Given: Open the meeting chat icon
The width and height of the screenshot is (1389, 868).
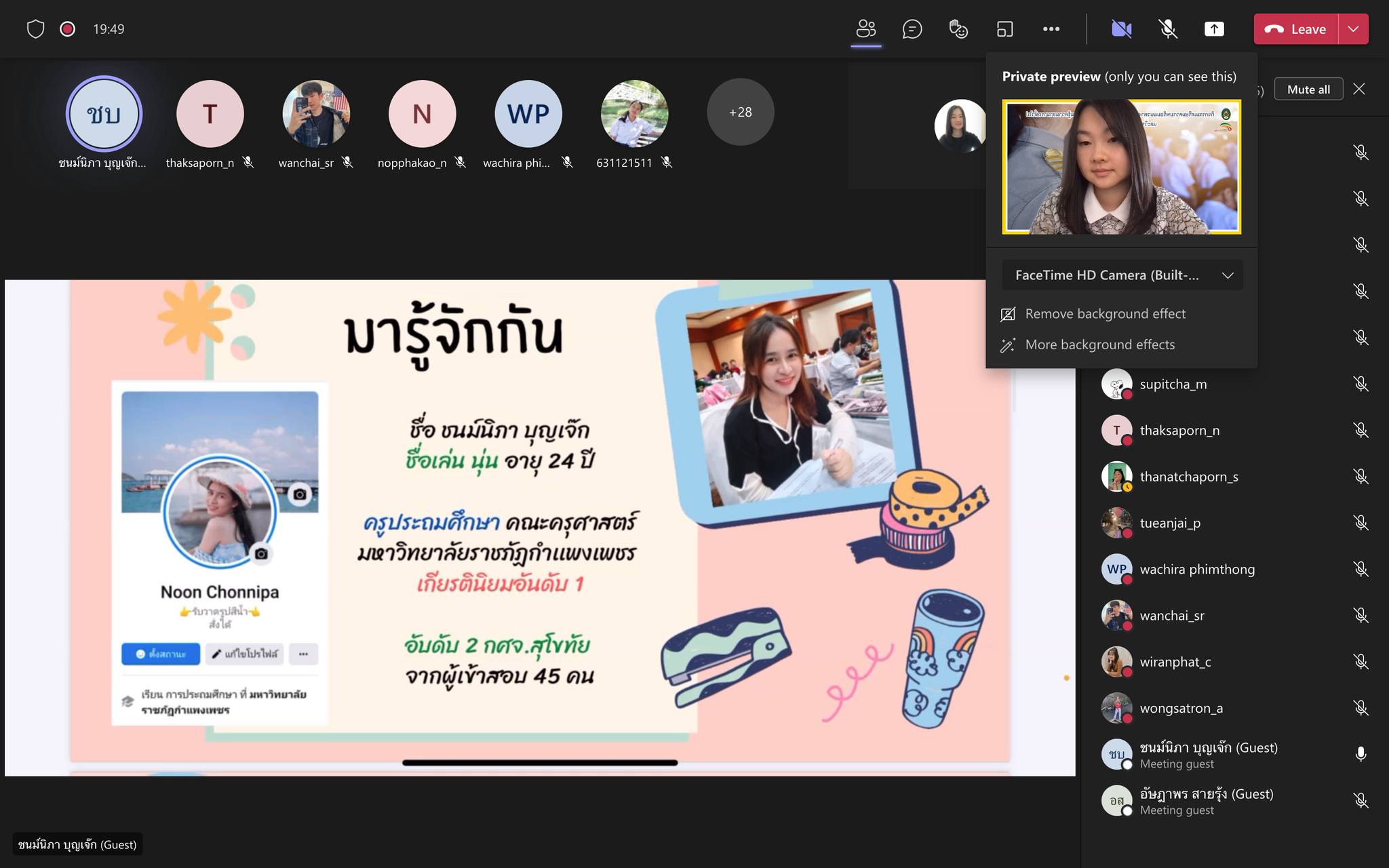Looking at the screenshot, I should (912, 29).
